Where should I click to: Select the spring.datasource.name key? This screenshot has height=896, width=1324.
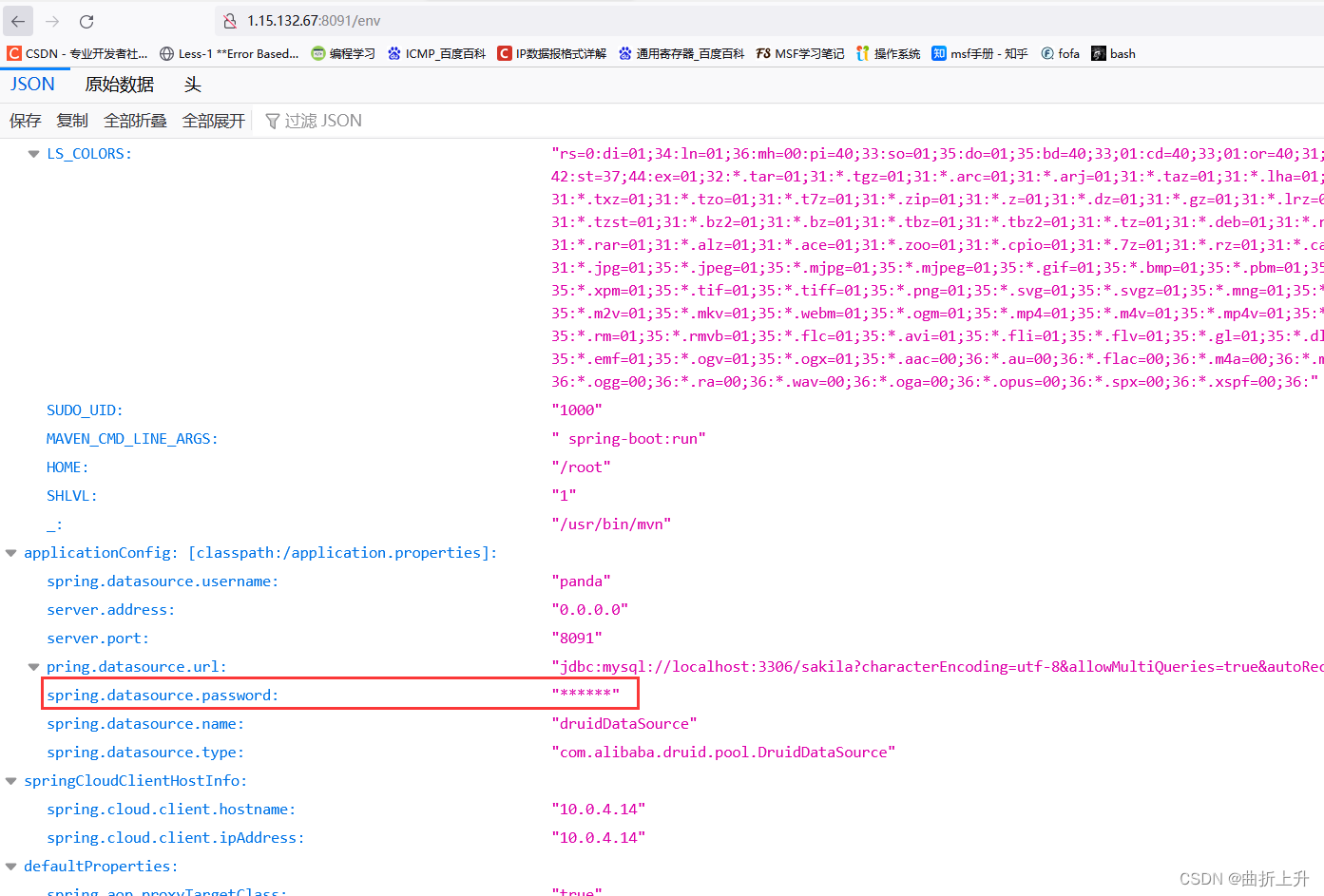tap(145, 724)
